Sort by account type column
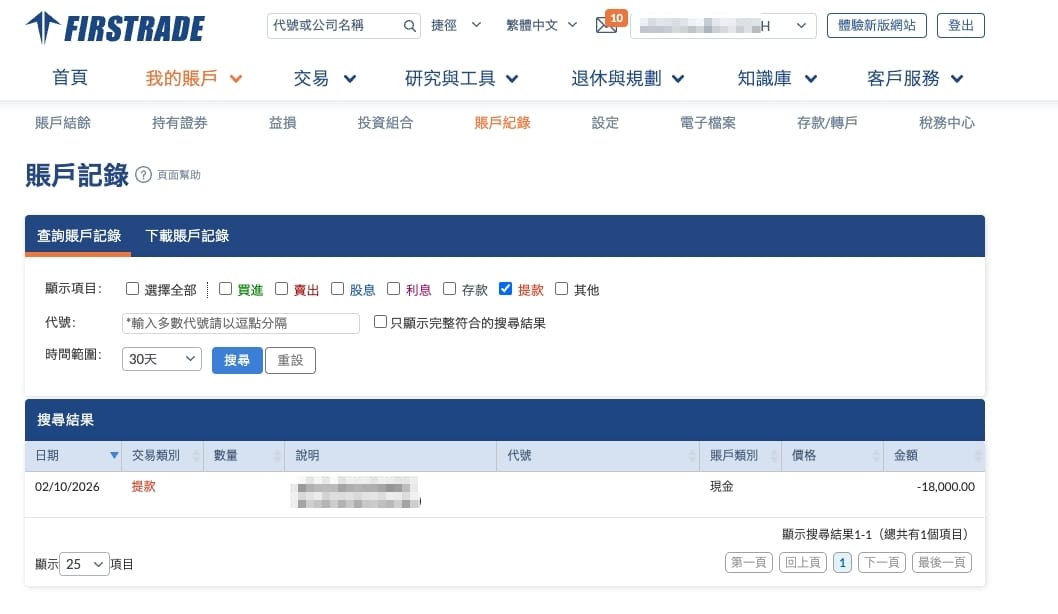Image resolution: width=1058 pixels, height=614 pixels. click(773, 456)
